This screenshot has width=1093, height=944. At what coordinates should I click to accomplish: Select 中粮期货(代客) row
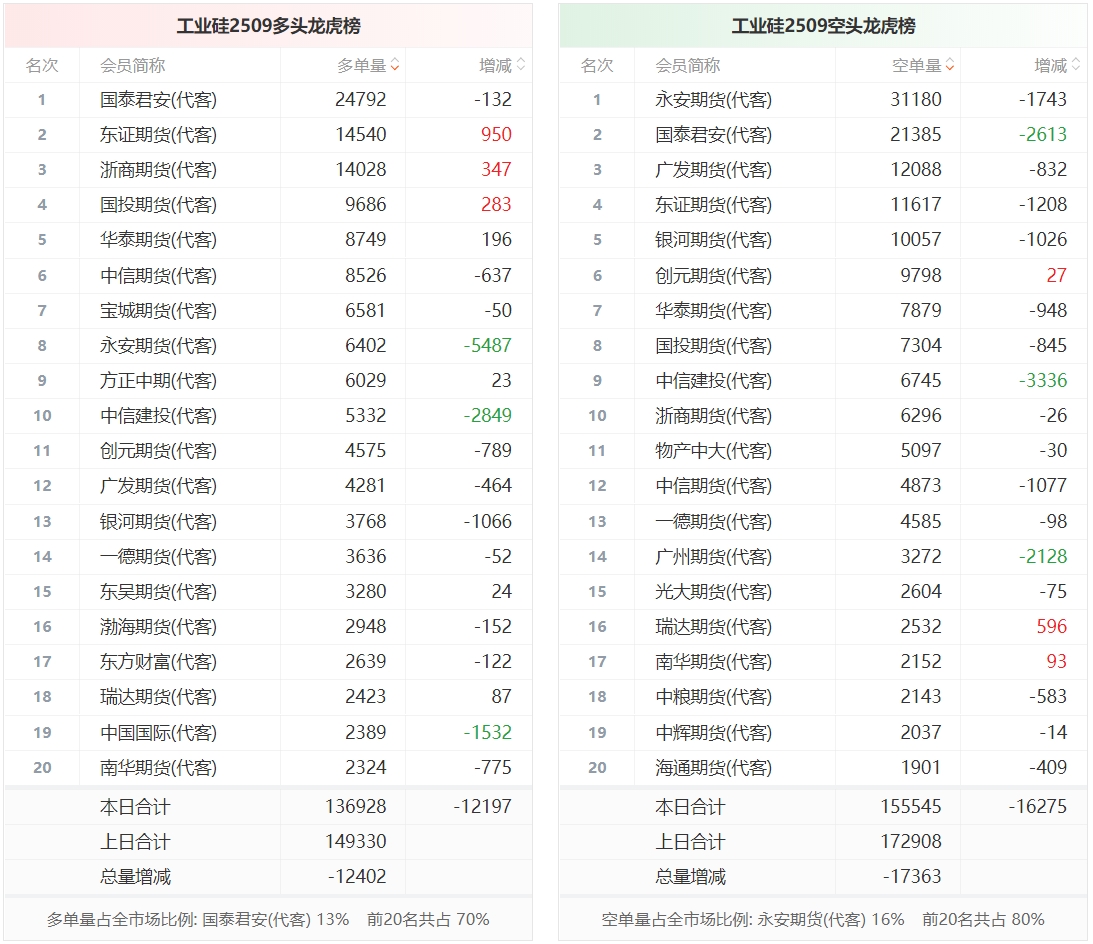click(x=823, y=696)
